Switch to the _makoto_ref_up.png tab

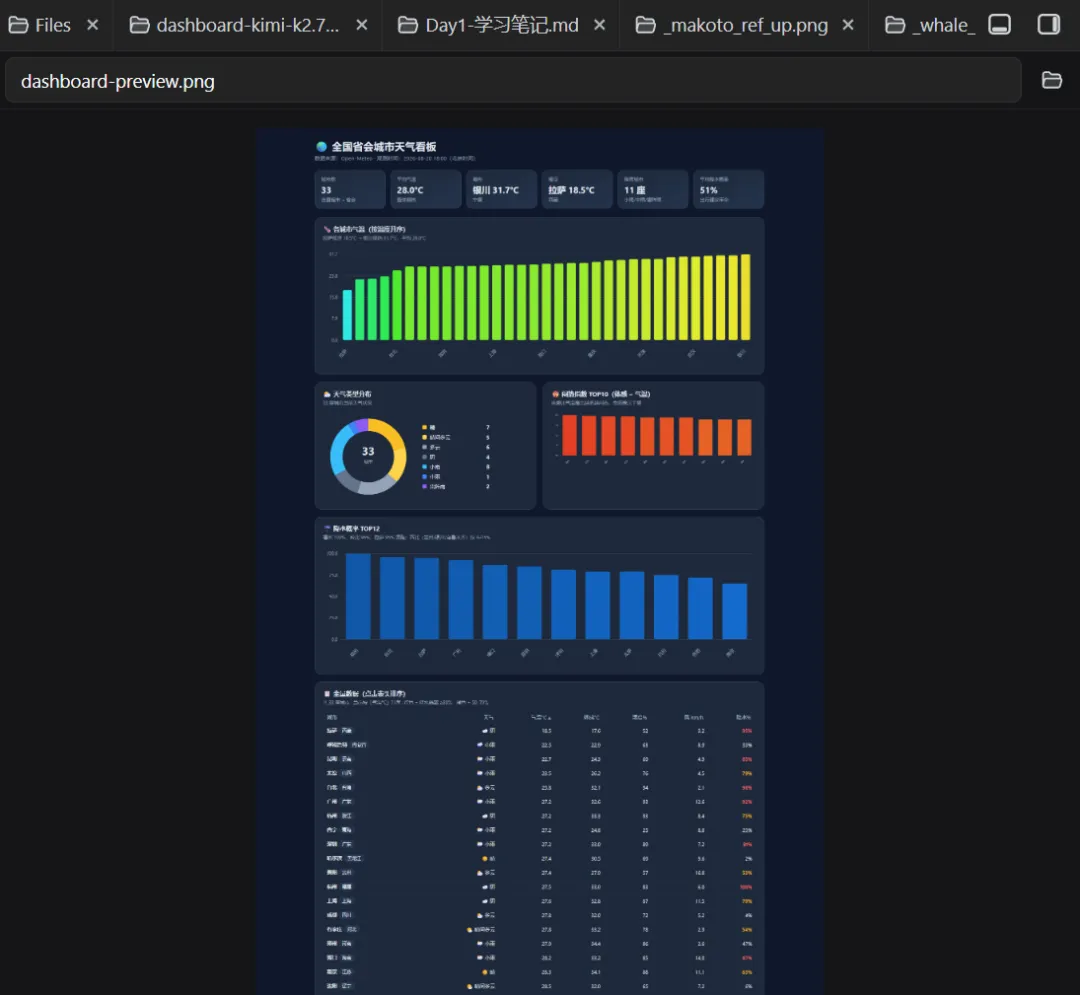pyautogui.click(x=731, y=25)
